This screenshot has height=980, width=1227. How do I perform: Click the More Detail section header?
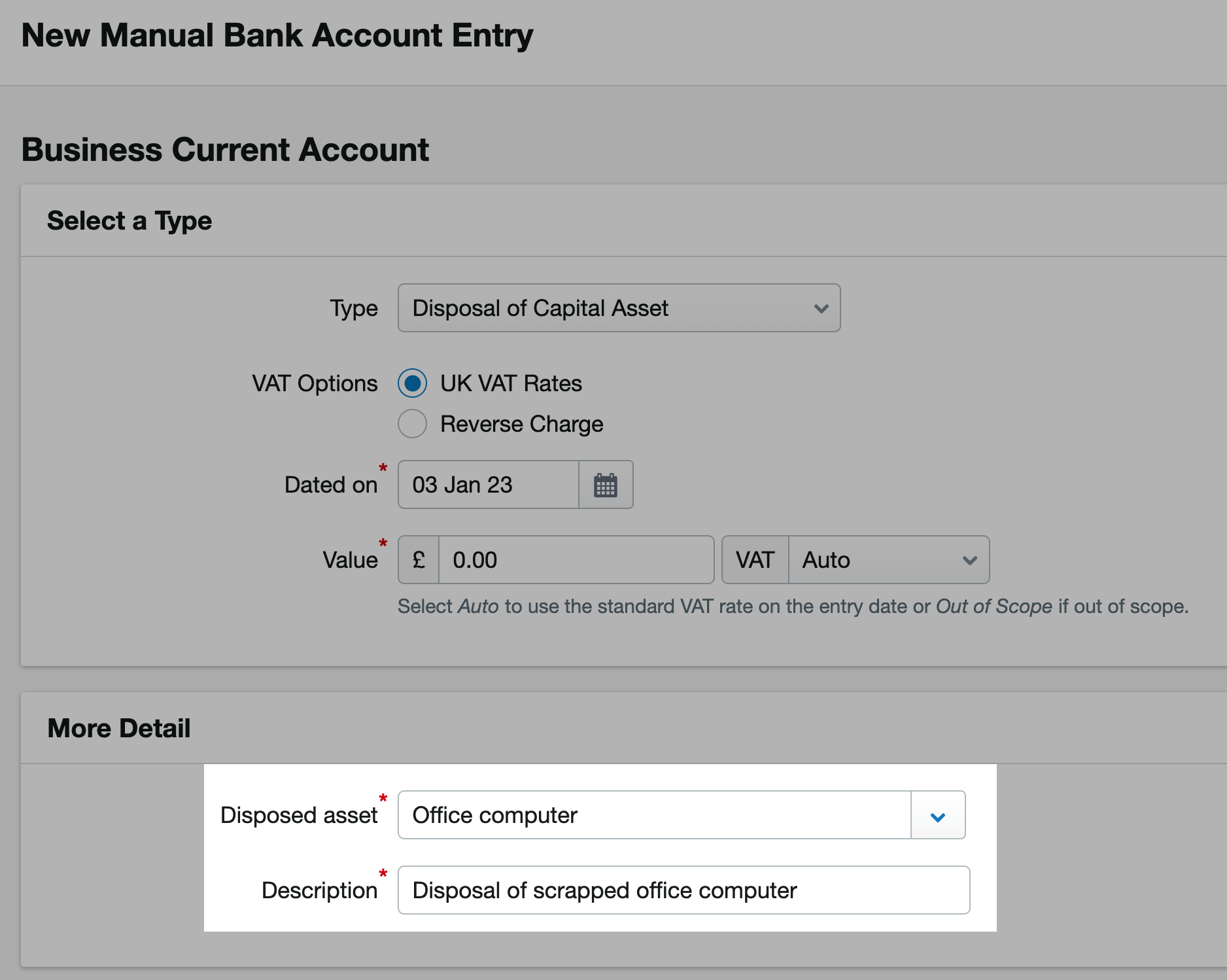click(x=118, y=727)
